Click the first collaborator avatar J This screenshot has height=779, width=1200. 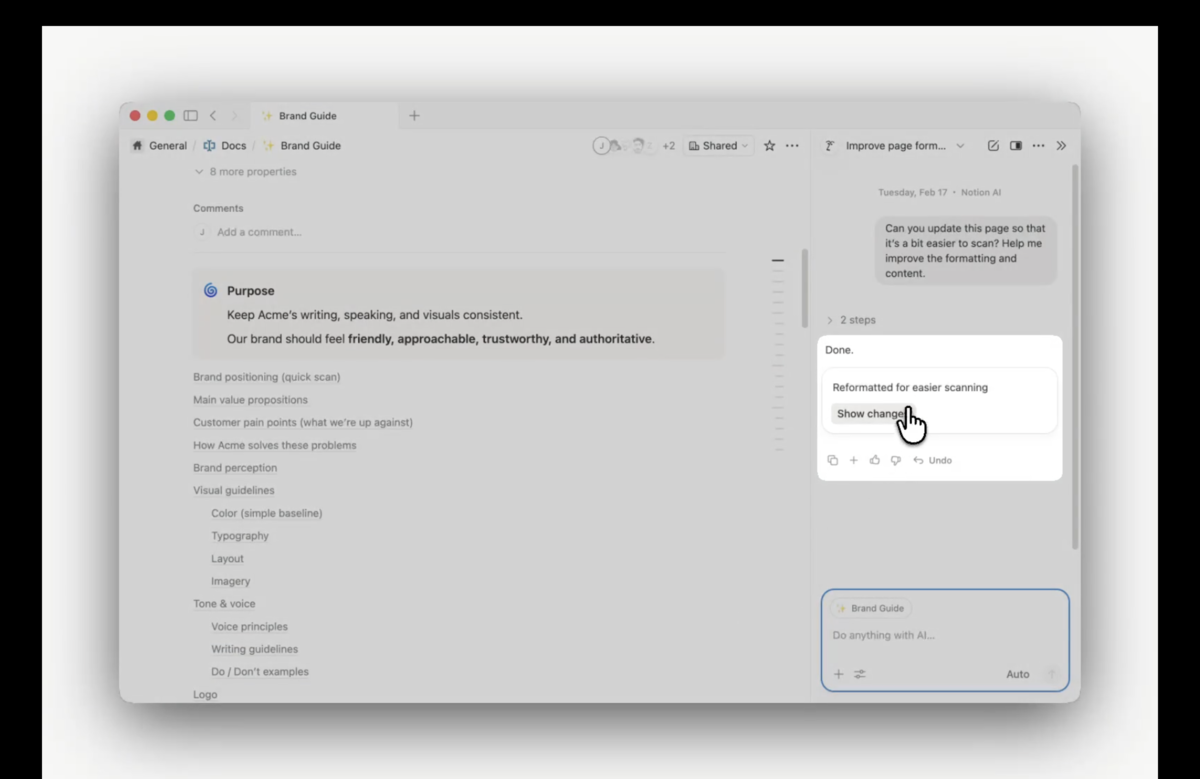(601, 146)
